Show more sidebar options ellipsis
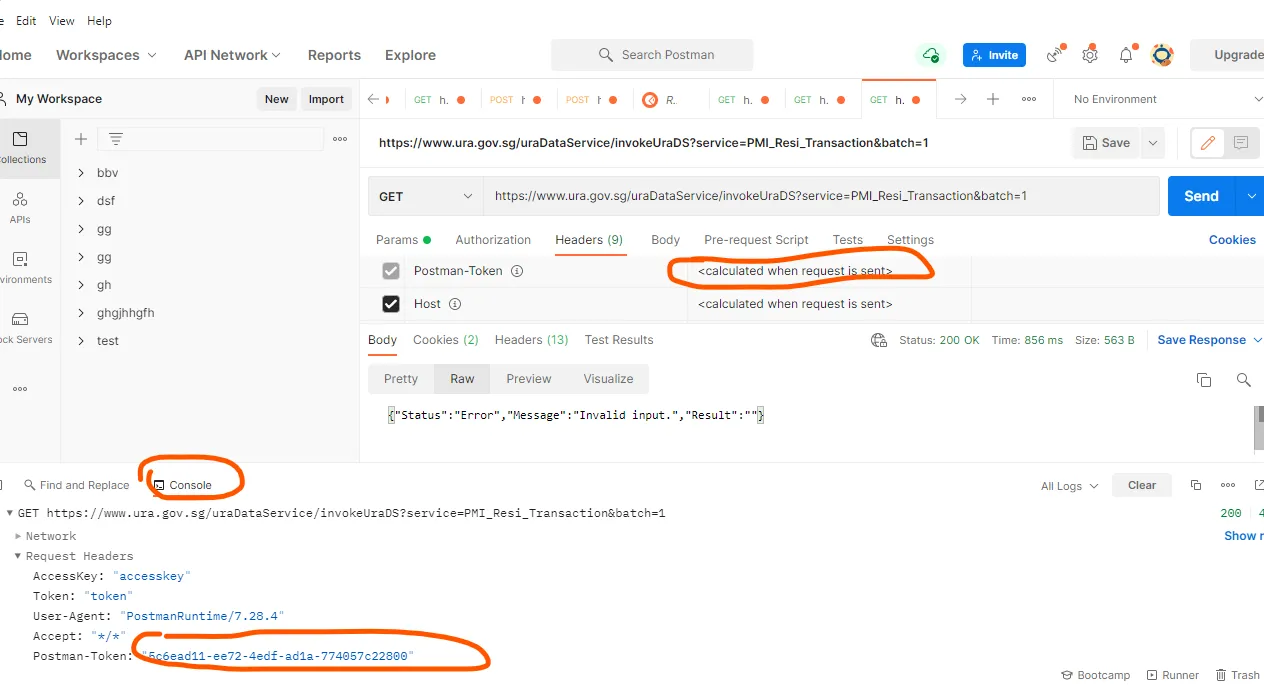Image resolution: width=1264 pixels, height=685 pixels. pyautogui.click(x=20, y=389)
